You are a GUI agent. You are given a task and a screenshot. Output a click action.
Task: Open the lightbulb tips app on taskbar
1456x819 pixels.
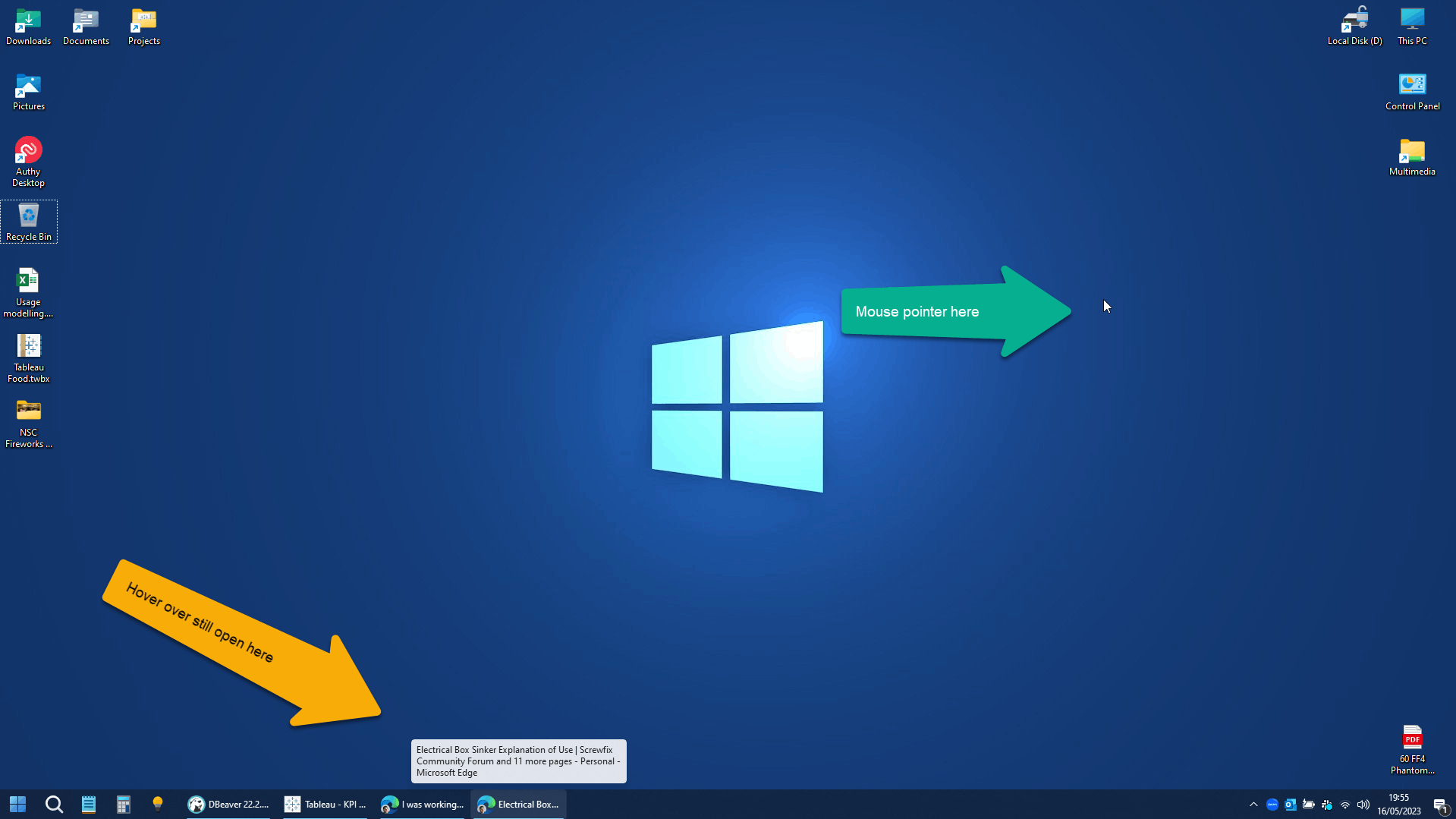click(x=158, y=805)
